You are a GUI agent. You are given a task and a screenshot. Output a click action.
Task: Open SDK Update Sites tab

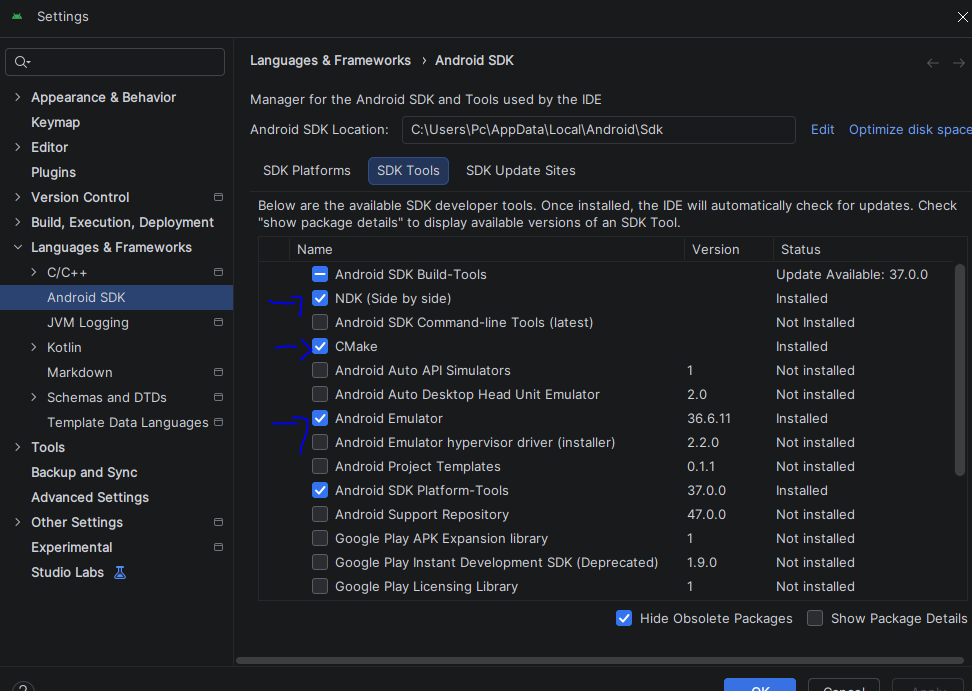tap(521, 171)
